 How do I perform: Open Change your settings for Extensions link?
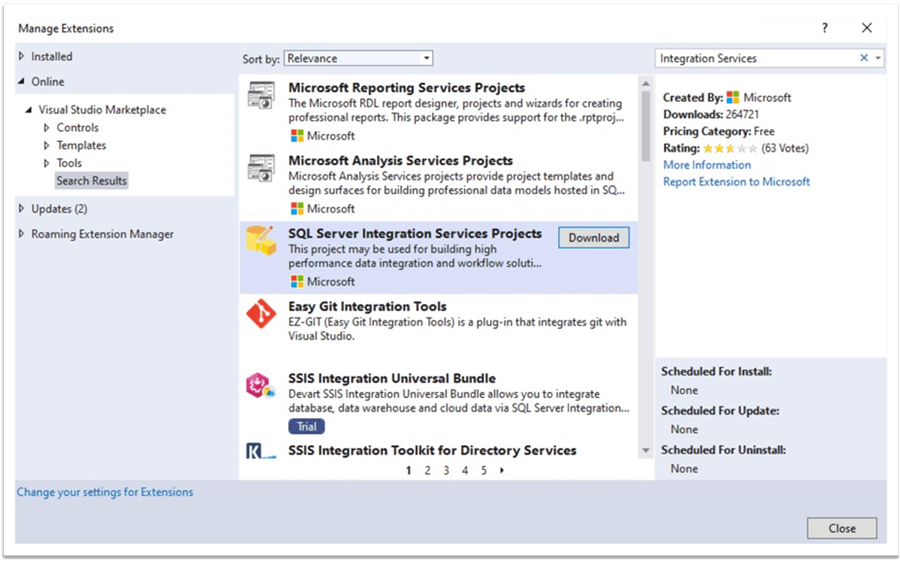105,492
